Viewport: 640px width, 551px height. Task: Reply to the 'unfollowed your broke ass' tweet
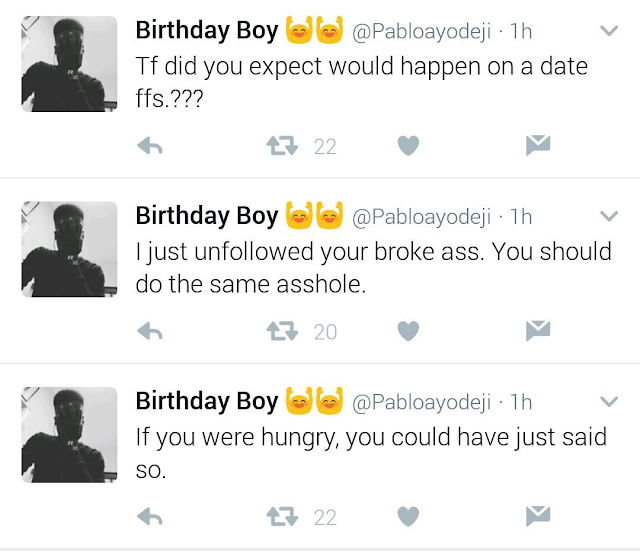coord(150,331)
